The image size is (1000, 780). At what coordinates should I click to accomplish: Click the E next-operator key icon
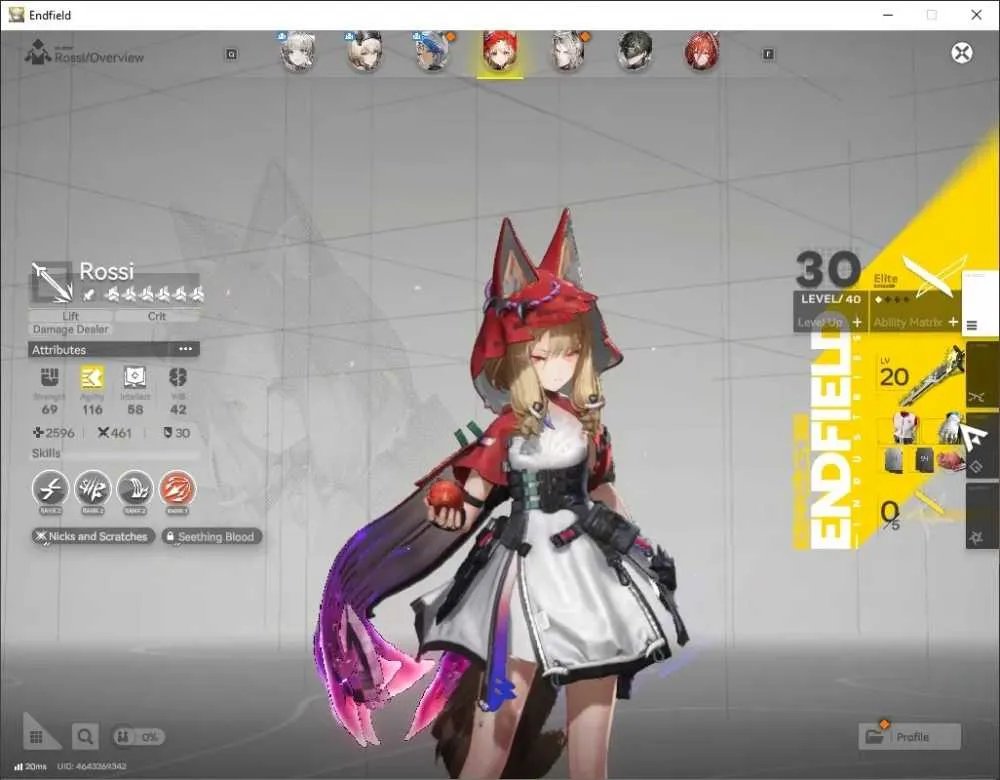(x=768, y=54)
